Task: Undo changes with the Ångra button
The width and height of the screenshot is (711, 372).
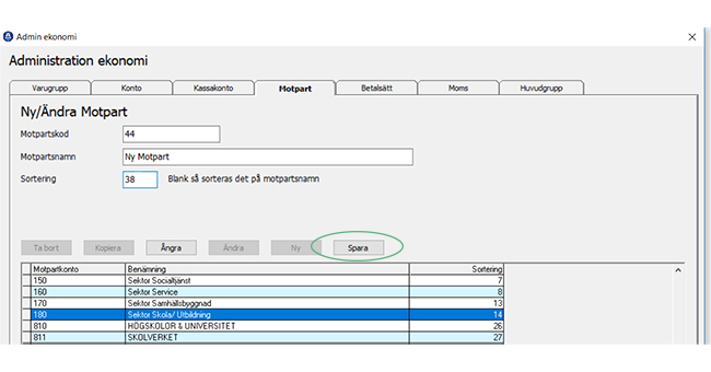Action: click(171, 248)
